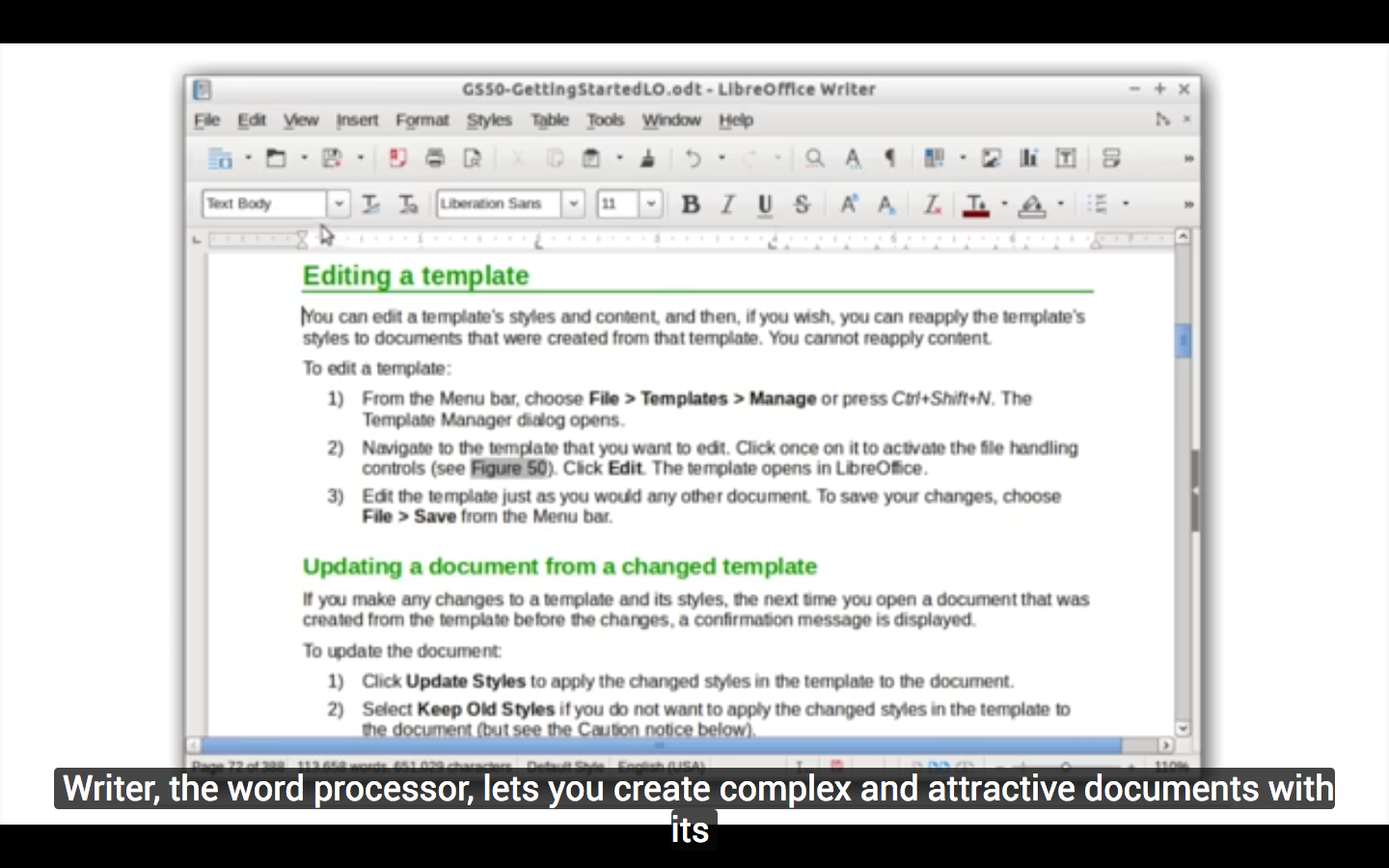Image resolution: width=1389 pixels, height=868 pixels.
Task: Click the Print icon
Action: [435, 158]
